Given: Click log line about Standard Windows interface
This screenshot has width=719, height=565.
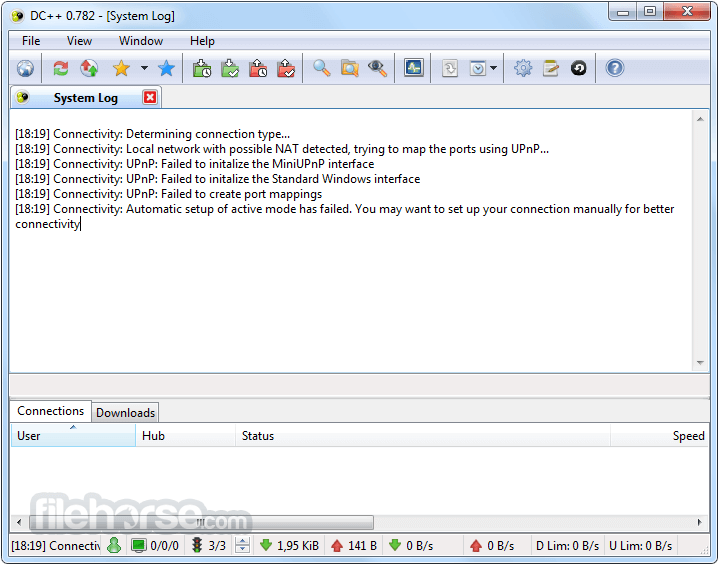Looking at the screenshot, I should click(217, 179).
